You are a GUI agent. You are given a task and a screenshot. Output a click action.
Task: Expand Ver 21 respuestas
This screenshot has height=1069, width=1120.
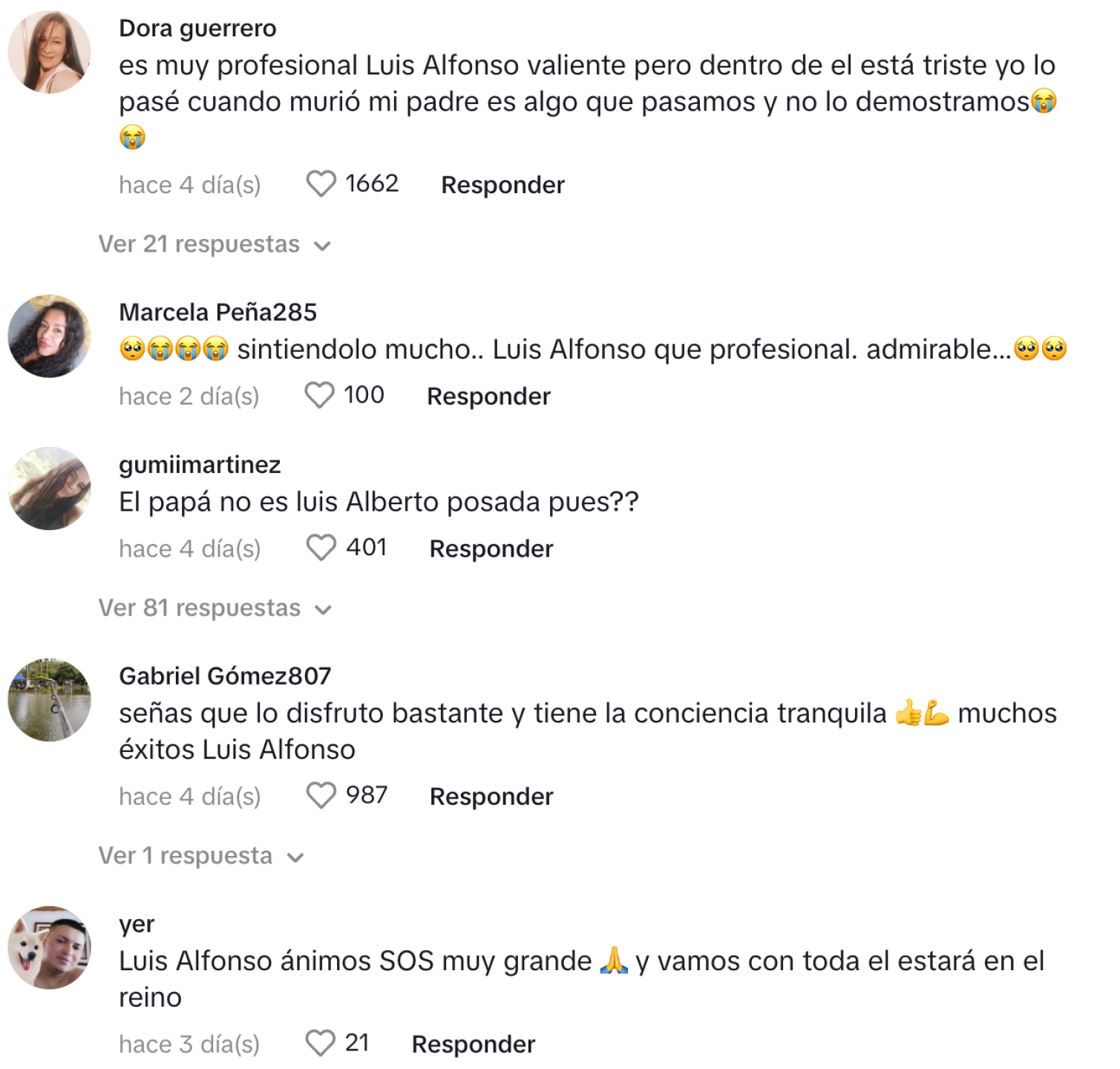pos(214,244)
